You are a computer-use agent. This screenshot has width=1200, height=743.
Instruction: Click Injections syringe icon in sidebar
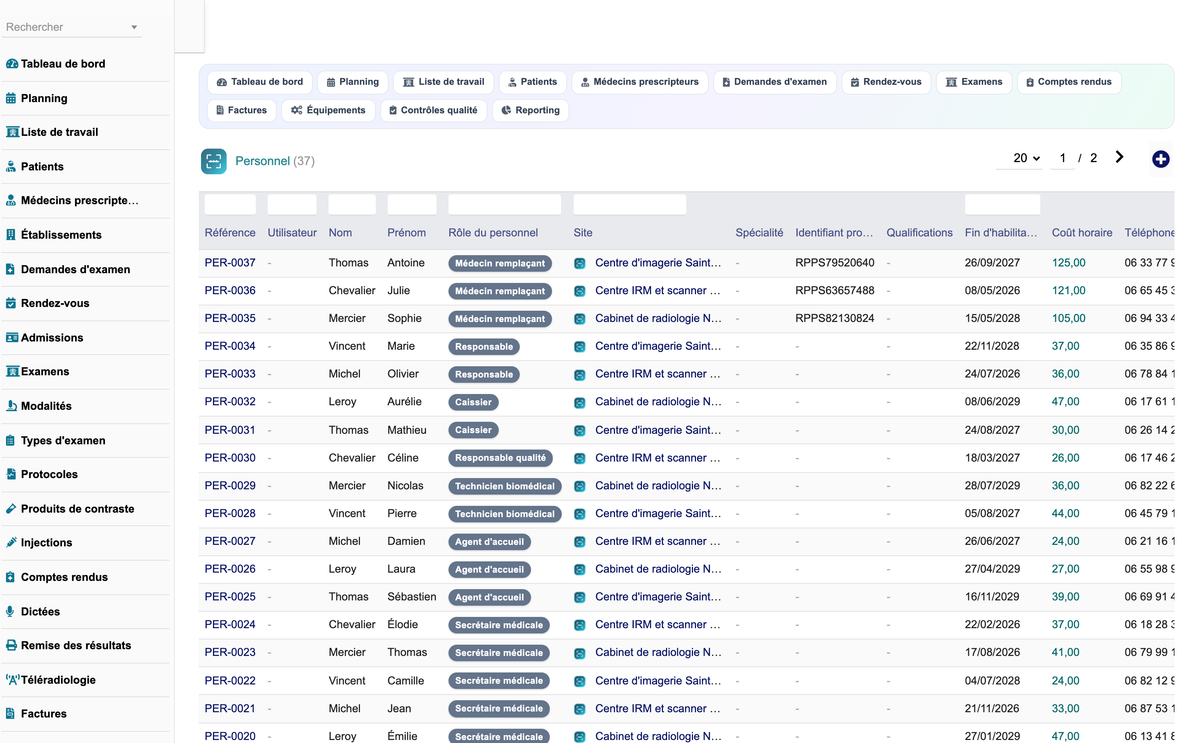(x=11, y=543)
